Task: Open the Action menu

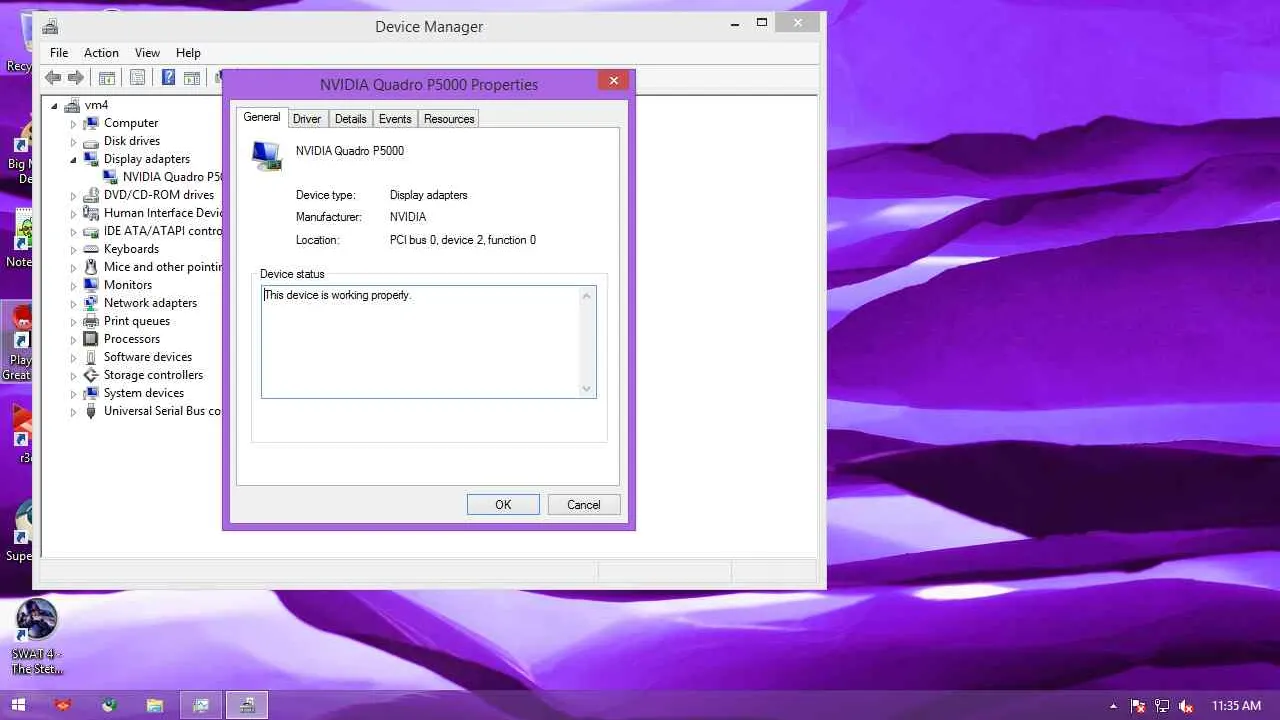Action: pos(101,53)
